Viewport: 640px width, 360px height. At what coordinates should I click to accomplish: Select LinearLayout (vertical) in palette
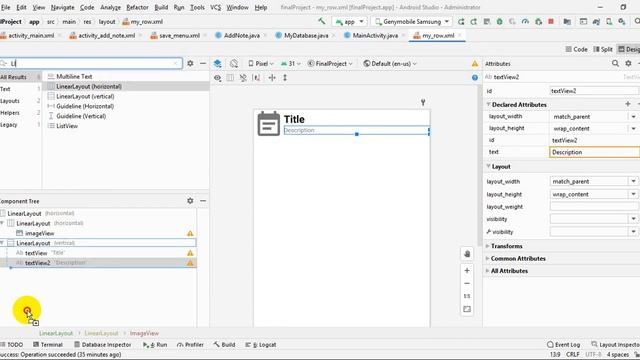pyautogui.click(x=85, y=96)
